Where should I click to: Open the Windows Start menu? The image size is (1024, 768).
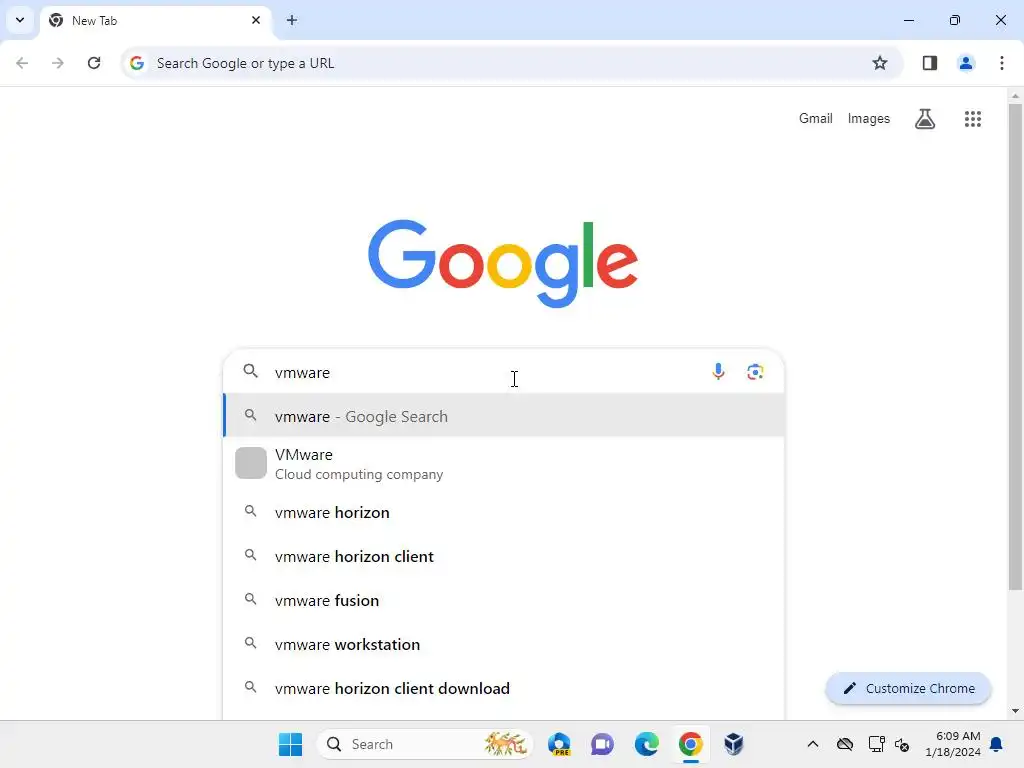tap(290, 744)
